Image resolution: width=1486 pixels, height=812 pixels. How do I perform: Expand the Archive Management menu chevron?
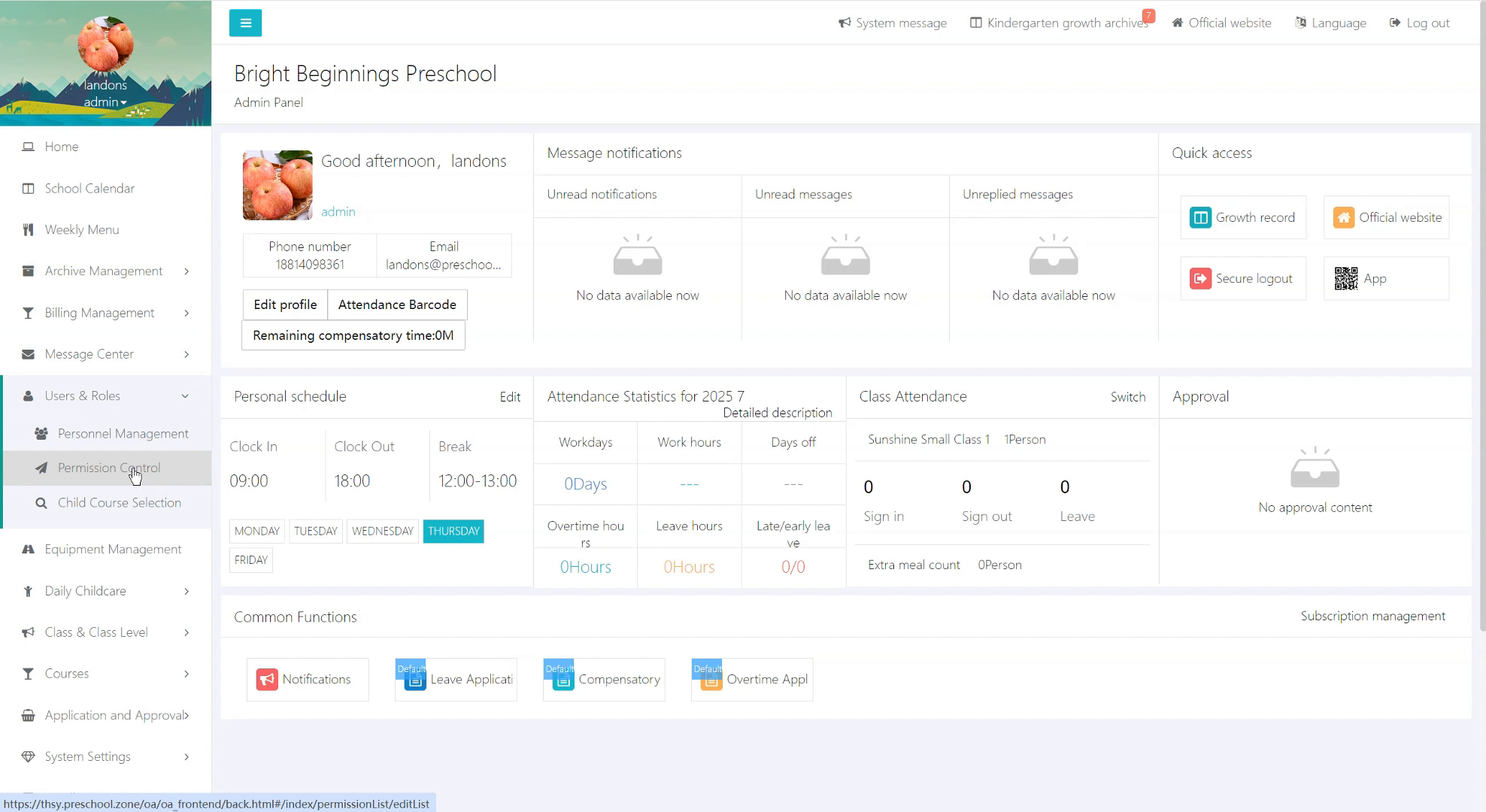(x=187, y=271)
